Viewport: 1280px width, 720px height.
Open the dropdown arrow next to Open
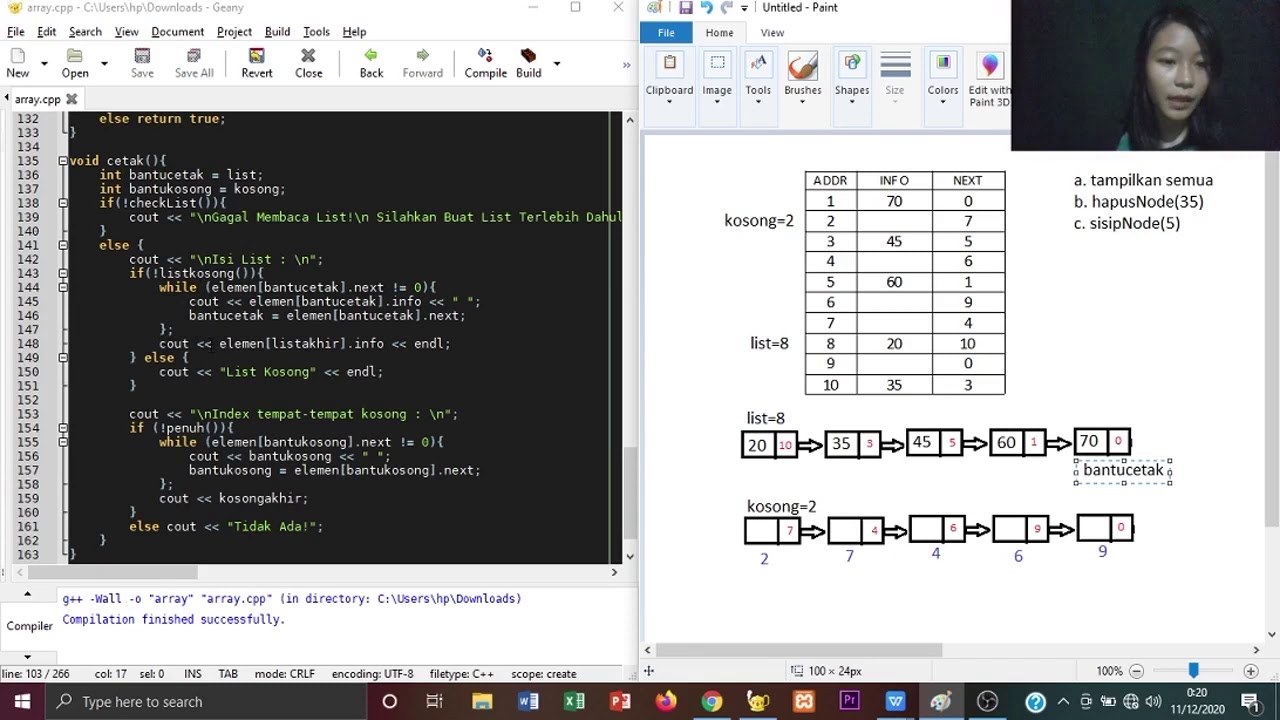(104, 63)
